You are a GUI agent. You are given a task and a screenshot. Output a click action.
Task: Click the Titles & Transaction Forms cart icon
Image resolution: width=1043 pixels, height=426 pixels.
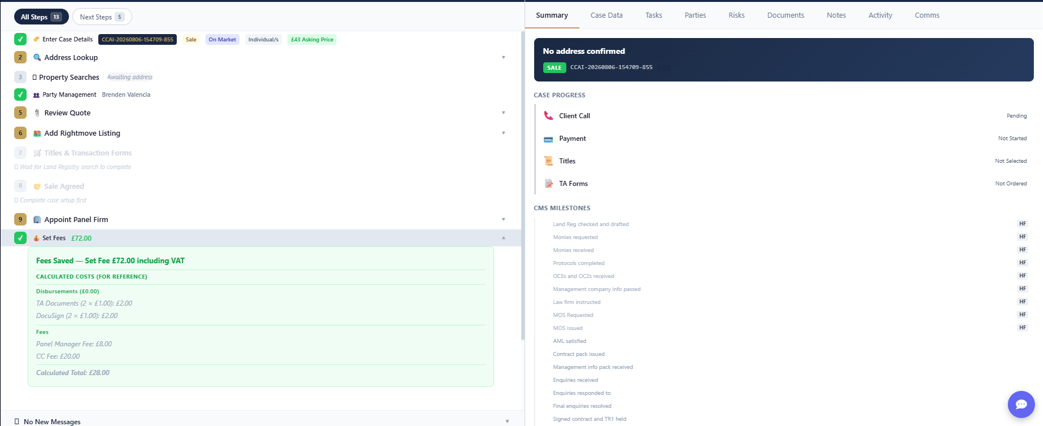37,153
